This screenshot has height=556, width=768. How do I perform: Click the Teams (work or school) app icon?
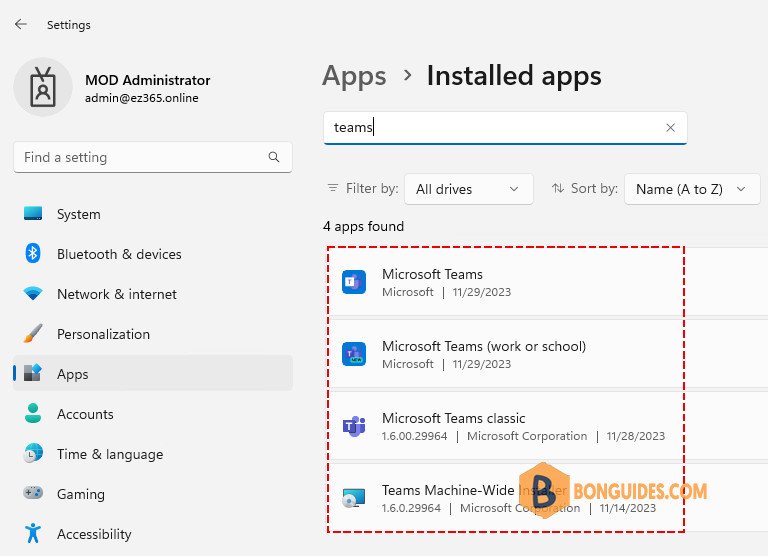coord(354,354)
